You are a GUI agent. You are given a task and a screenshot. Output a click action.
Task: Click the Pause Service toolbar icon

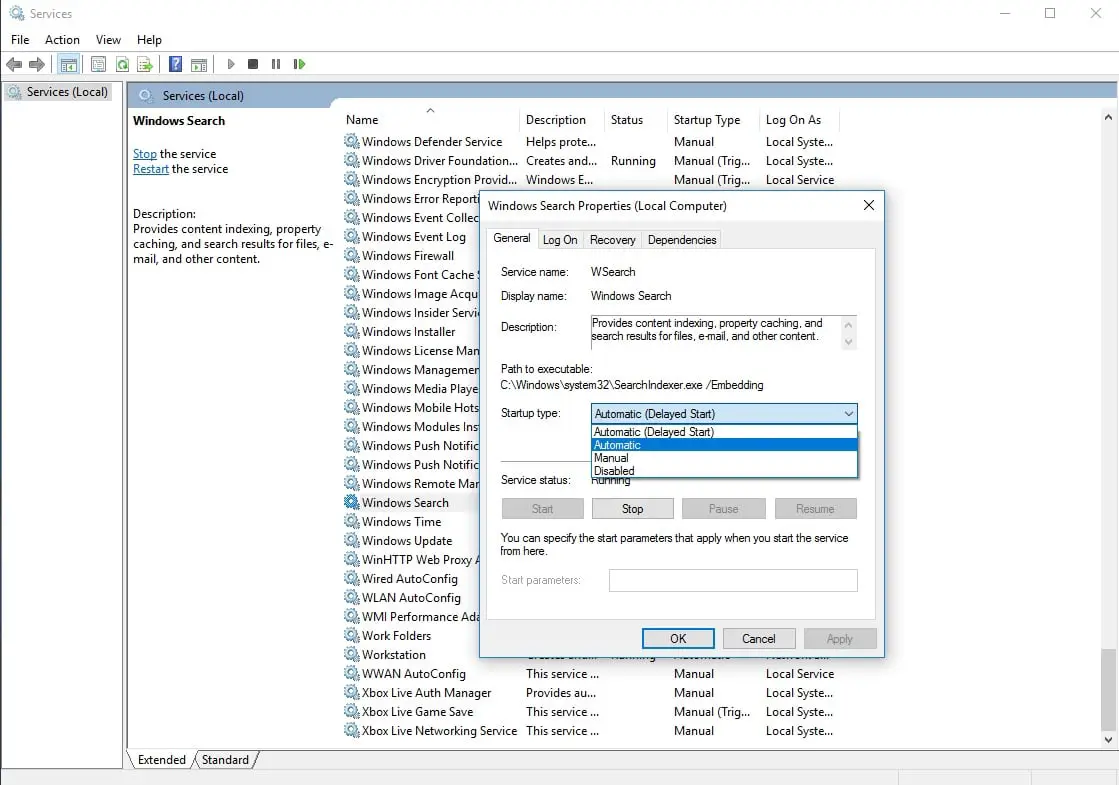[x=275, y=64]
